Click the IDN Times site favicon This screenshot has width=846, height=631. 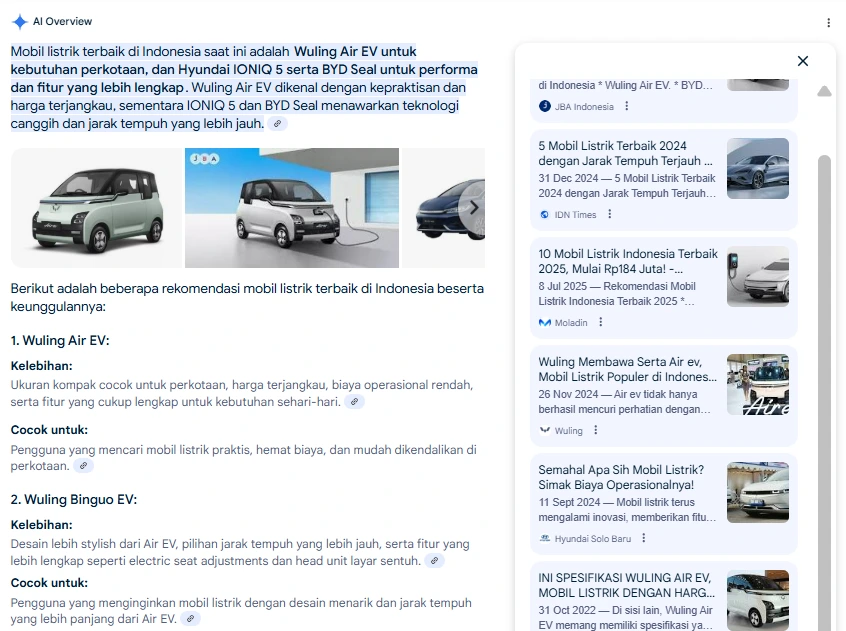tap(544, 215)
